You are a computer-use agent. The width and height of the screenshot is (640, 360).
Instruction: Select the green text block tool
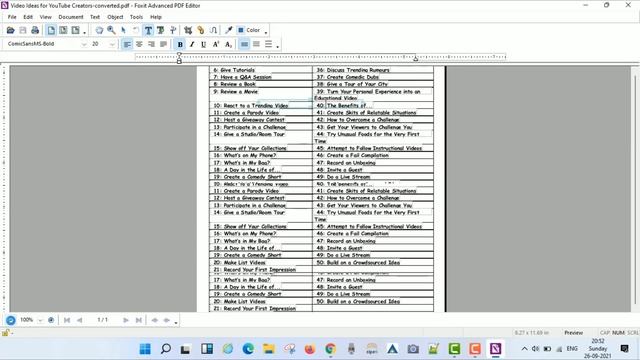coord(160,30)
